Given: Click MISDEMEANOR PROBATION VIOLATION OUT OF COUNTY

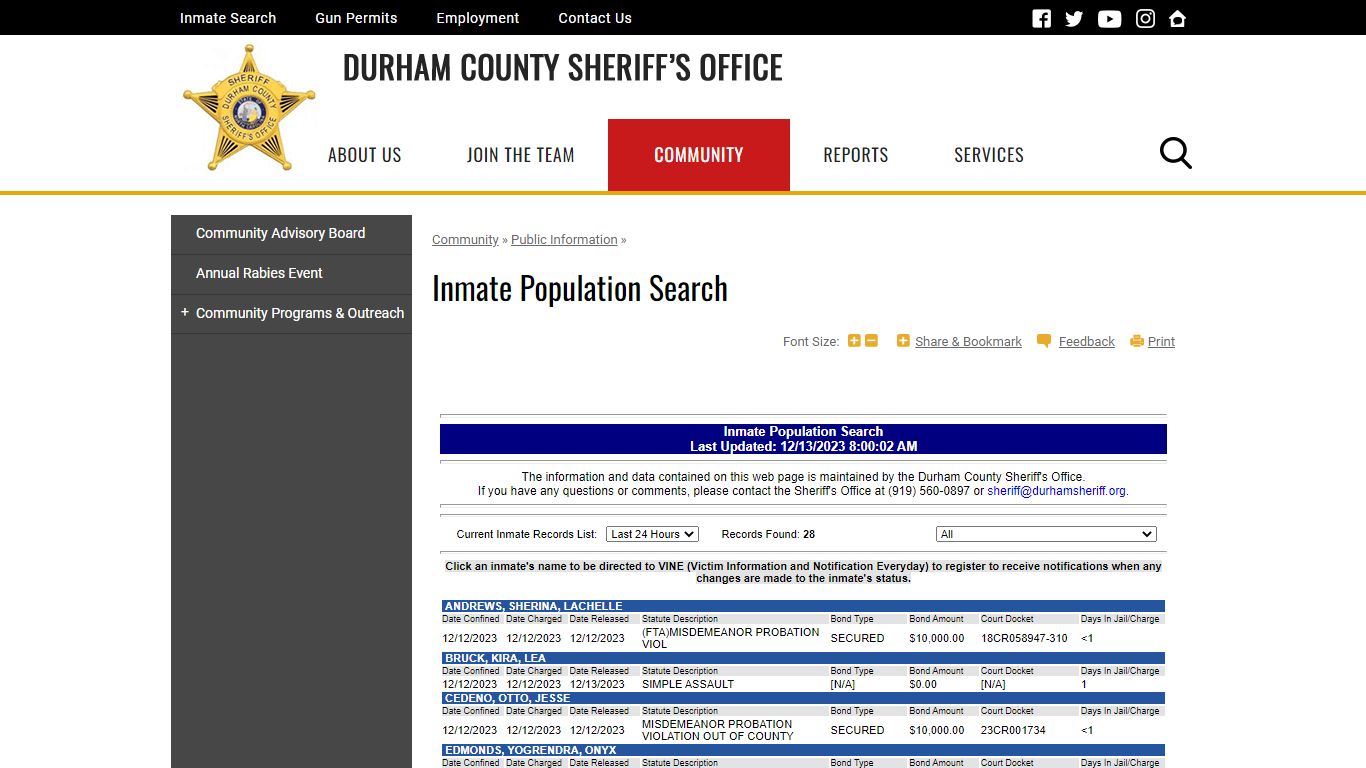Looking at the screenshot, I should pyautogui.click(x=718, y=730).
